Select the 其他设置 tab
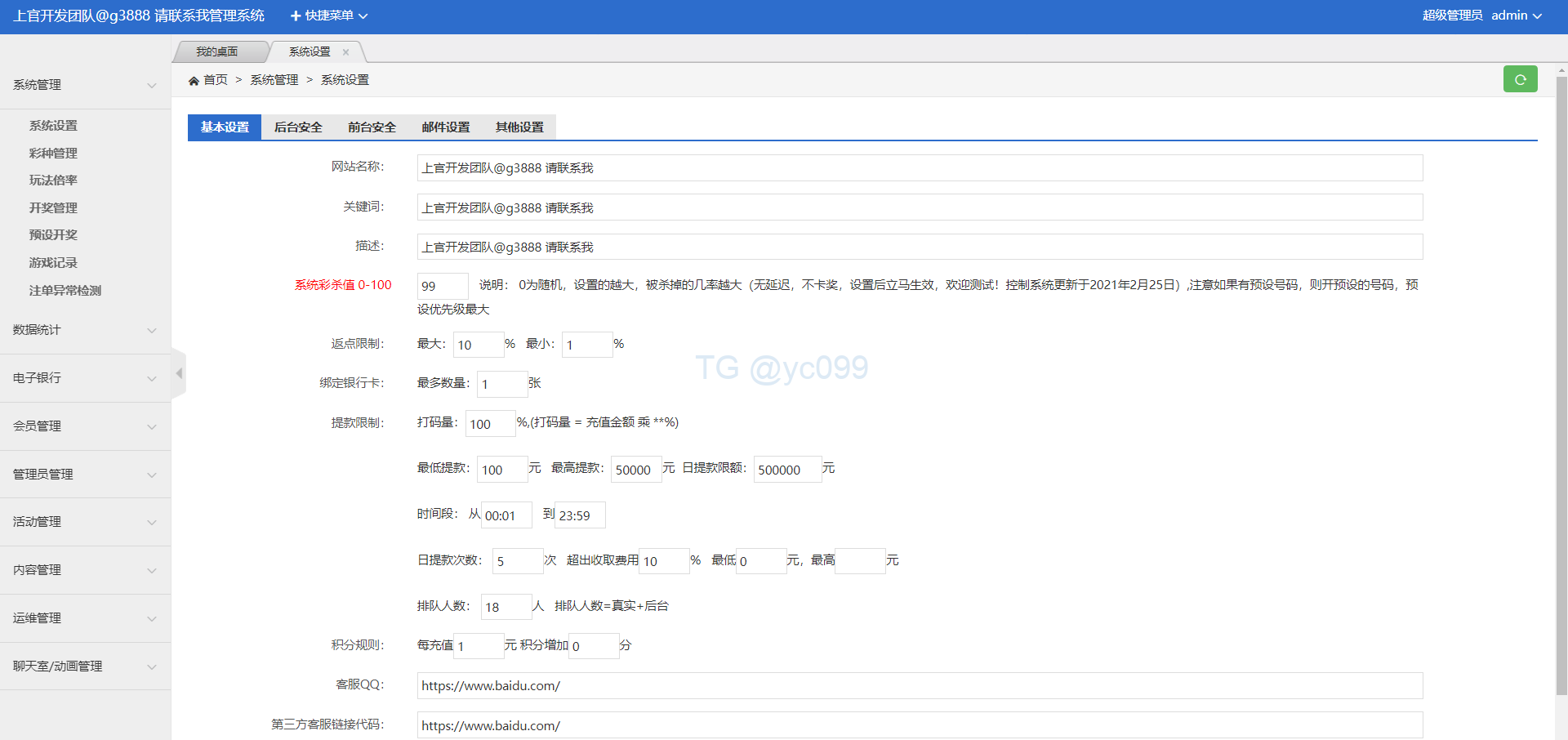The height and width of the screenshot is (740, 1568). pyautogui.click(x=519, y=127)
